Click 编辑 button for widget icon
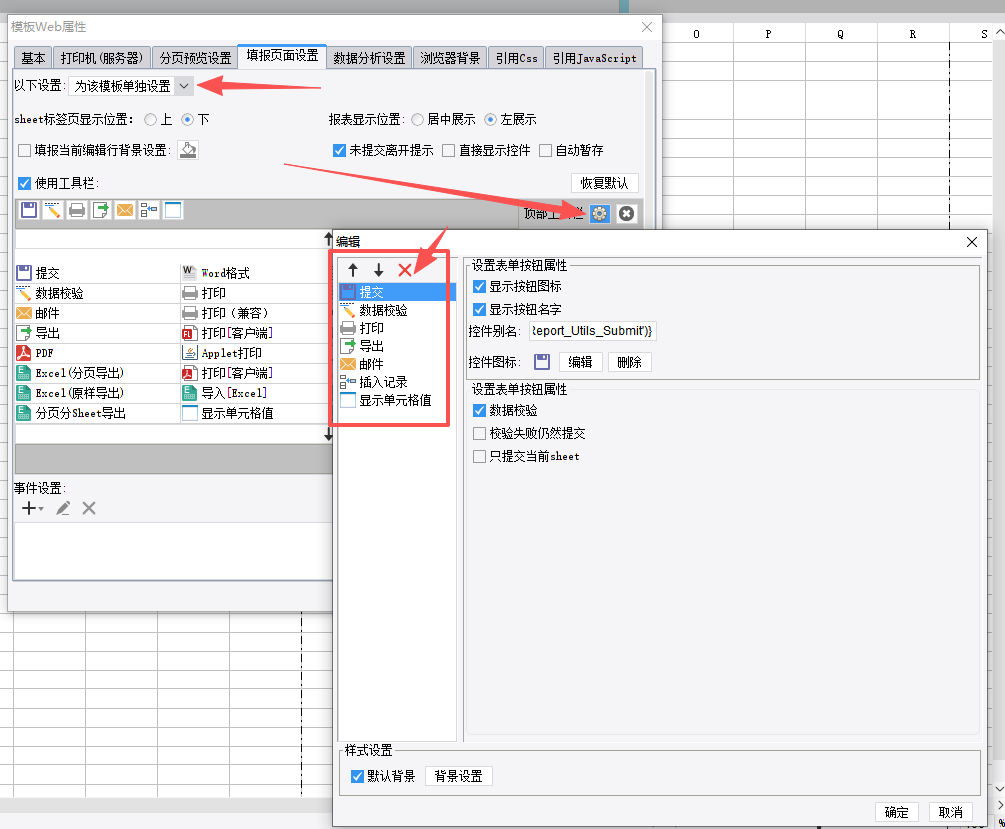 coord(580,362)
